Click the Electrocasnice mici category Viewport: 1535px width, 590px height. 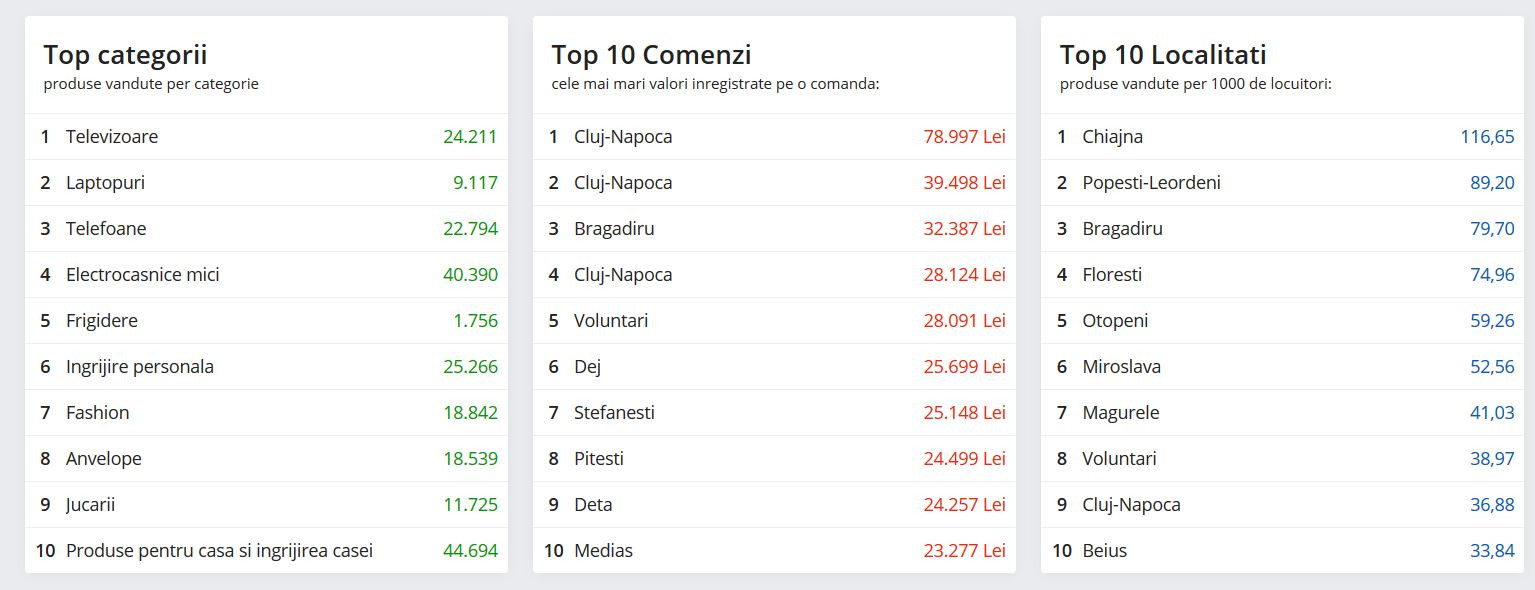click(142, 275)
